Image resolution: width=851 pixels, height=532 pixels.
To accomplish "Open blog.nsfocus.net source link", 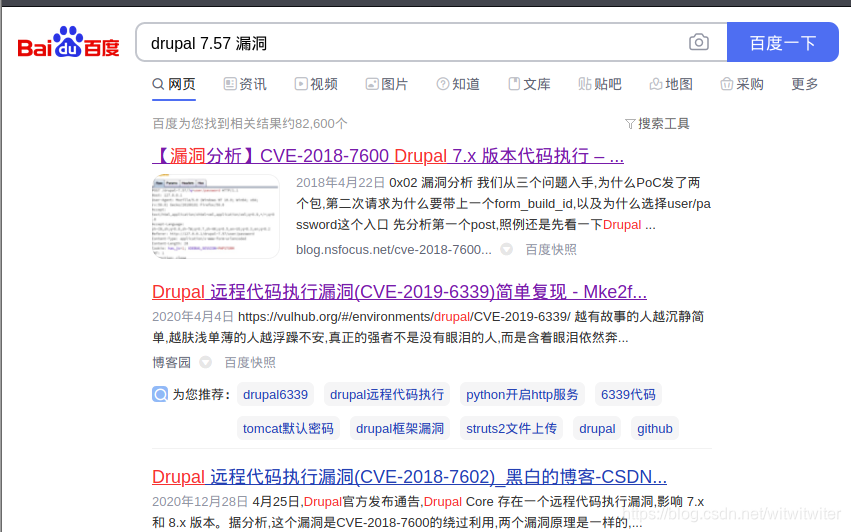I will [393, 250].
